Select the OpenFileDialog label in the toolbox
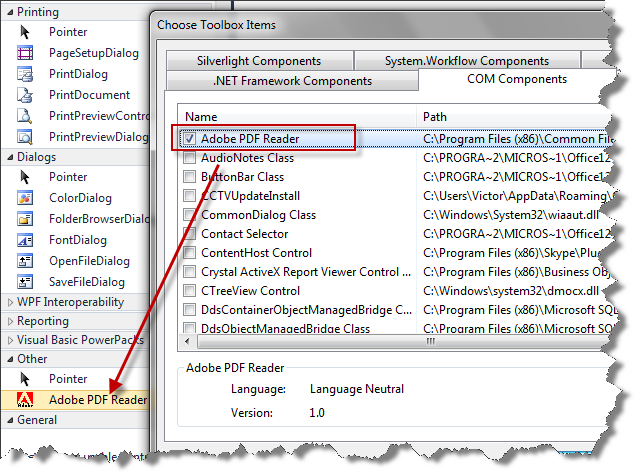Screen dimensions: 635x473 pos(89,261)
